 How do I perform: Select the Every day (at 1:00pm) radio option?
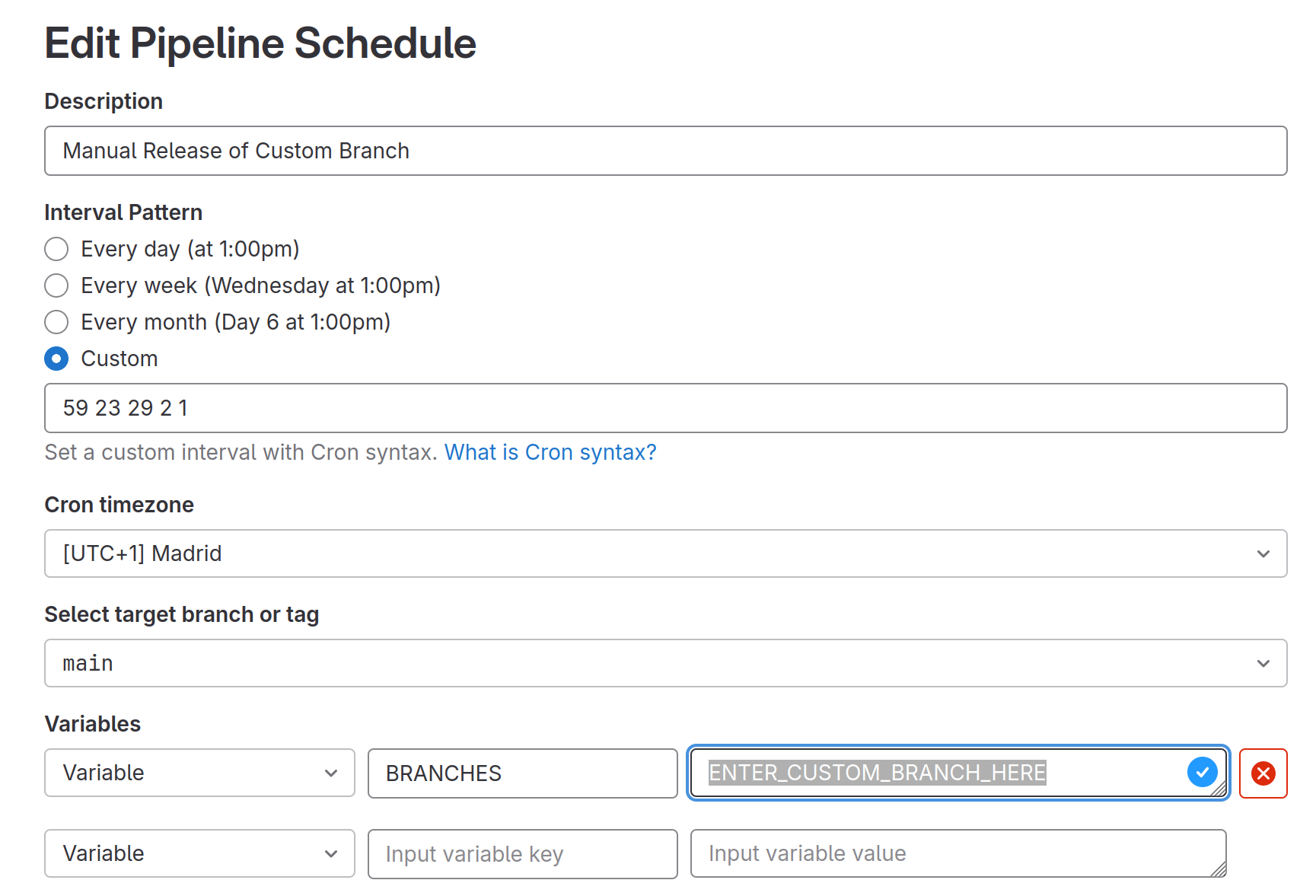pos(56,249)
